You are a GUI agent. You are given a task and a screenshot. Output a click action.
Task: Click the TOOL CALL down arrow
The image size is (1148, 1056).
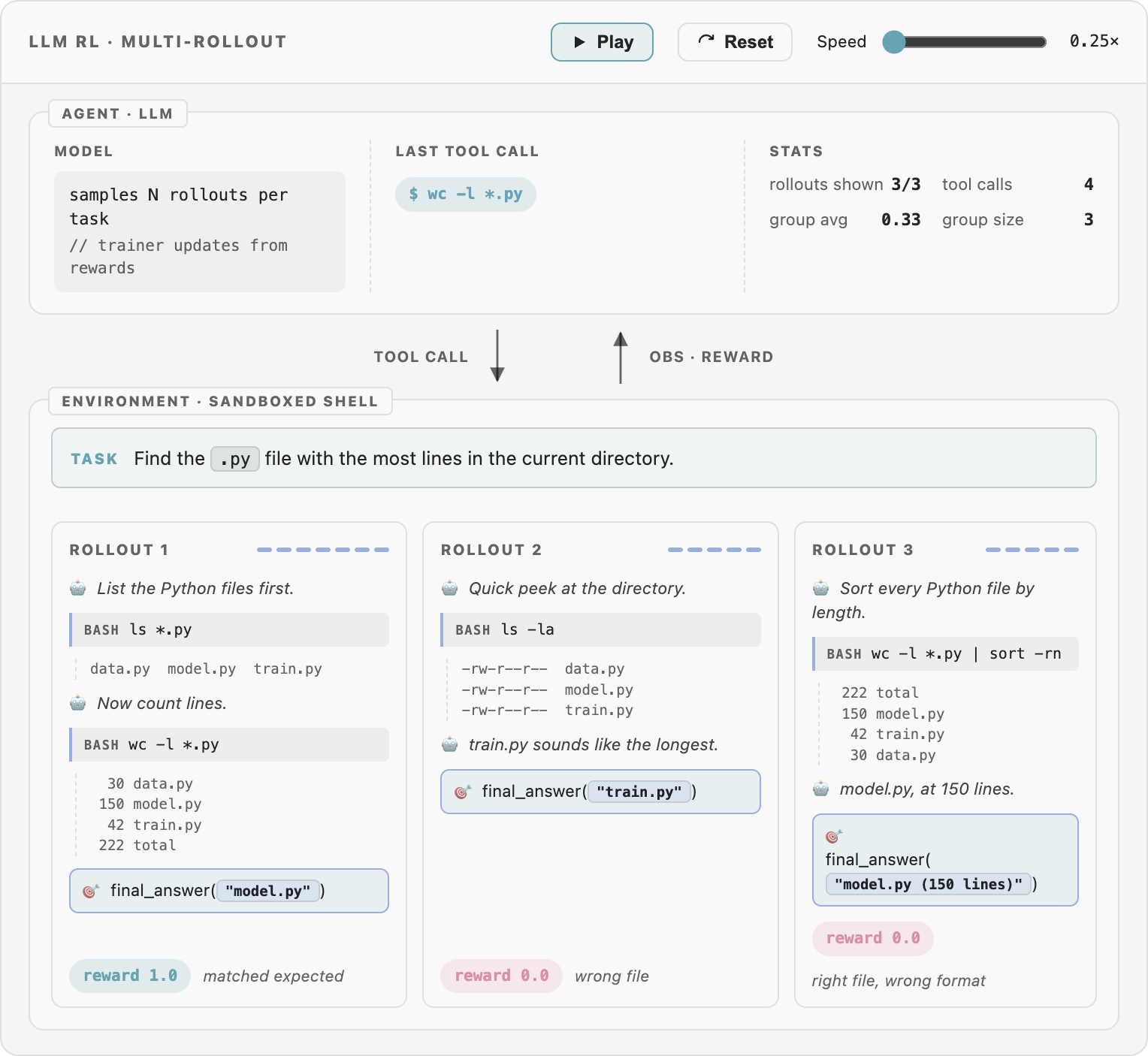tap(497, 356)
